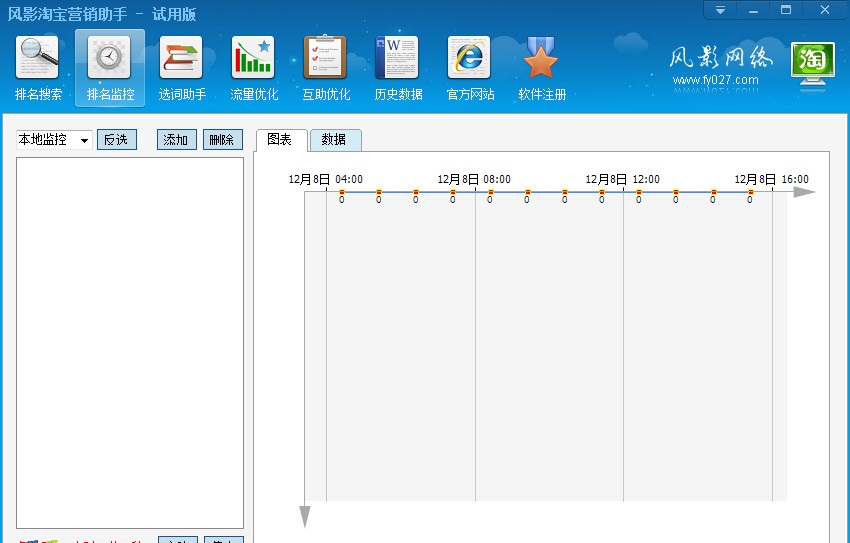Switch to the 数据 data tab
The height and width of the screenshot is (543, 850).
[x=334, y=140]
